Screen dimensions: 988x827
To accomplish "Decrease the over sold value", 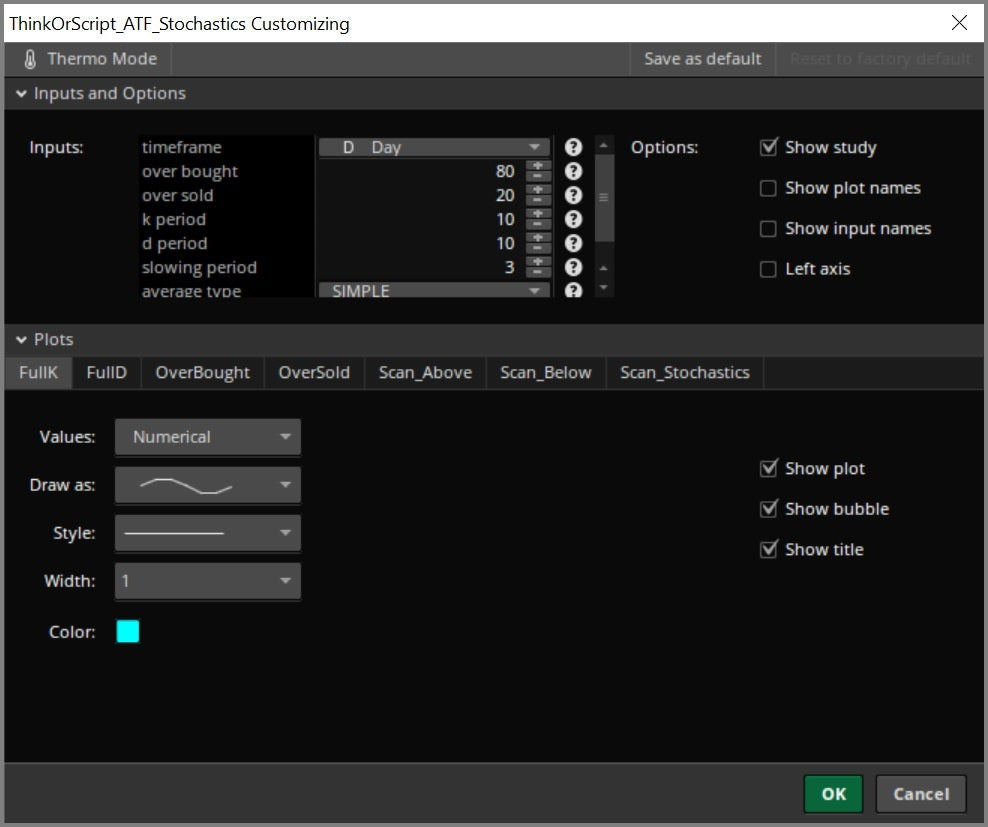I will [x=538, y=200].
